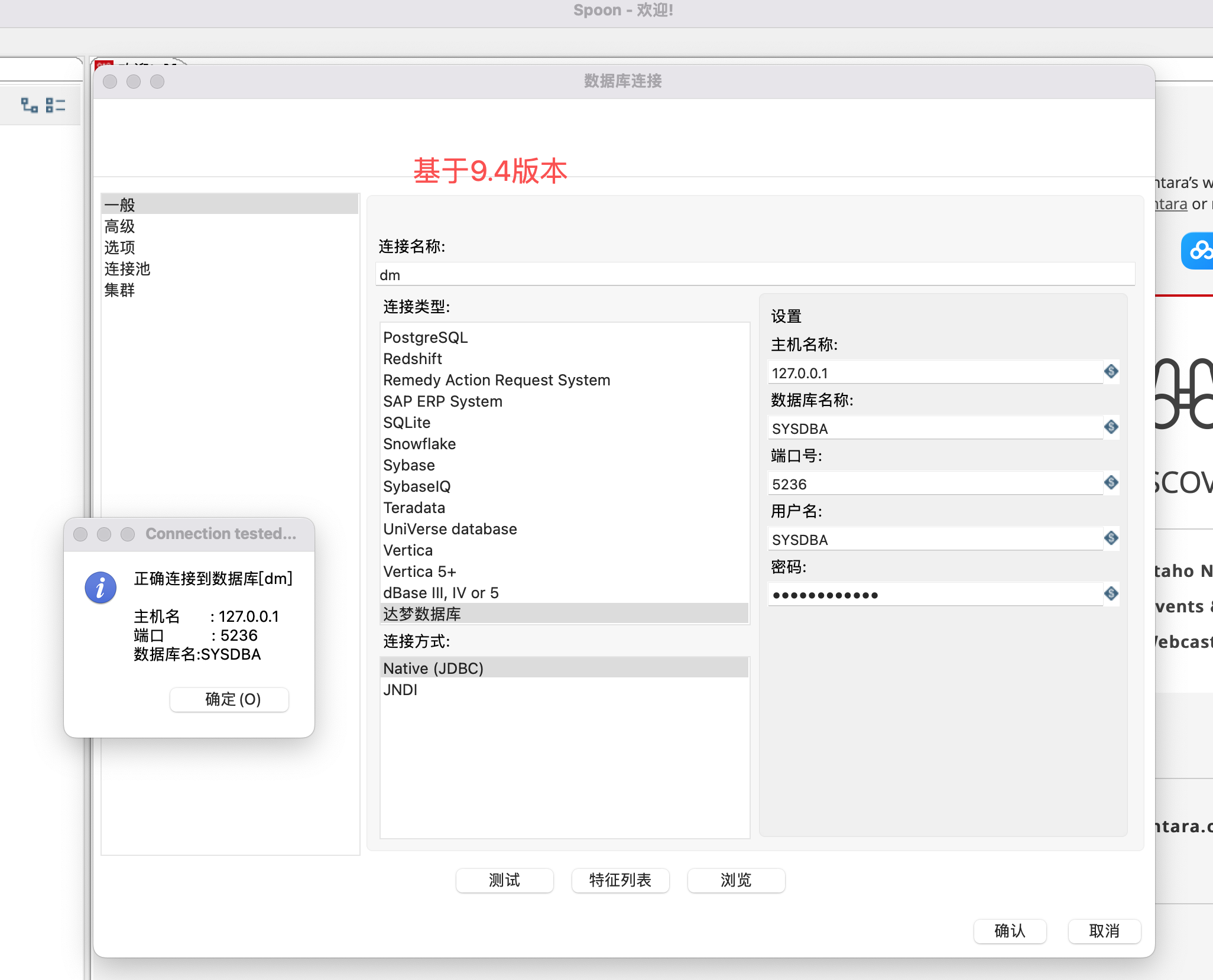Select 高级 in the left category list

click(120, 226)
